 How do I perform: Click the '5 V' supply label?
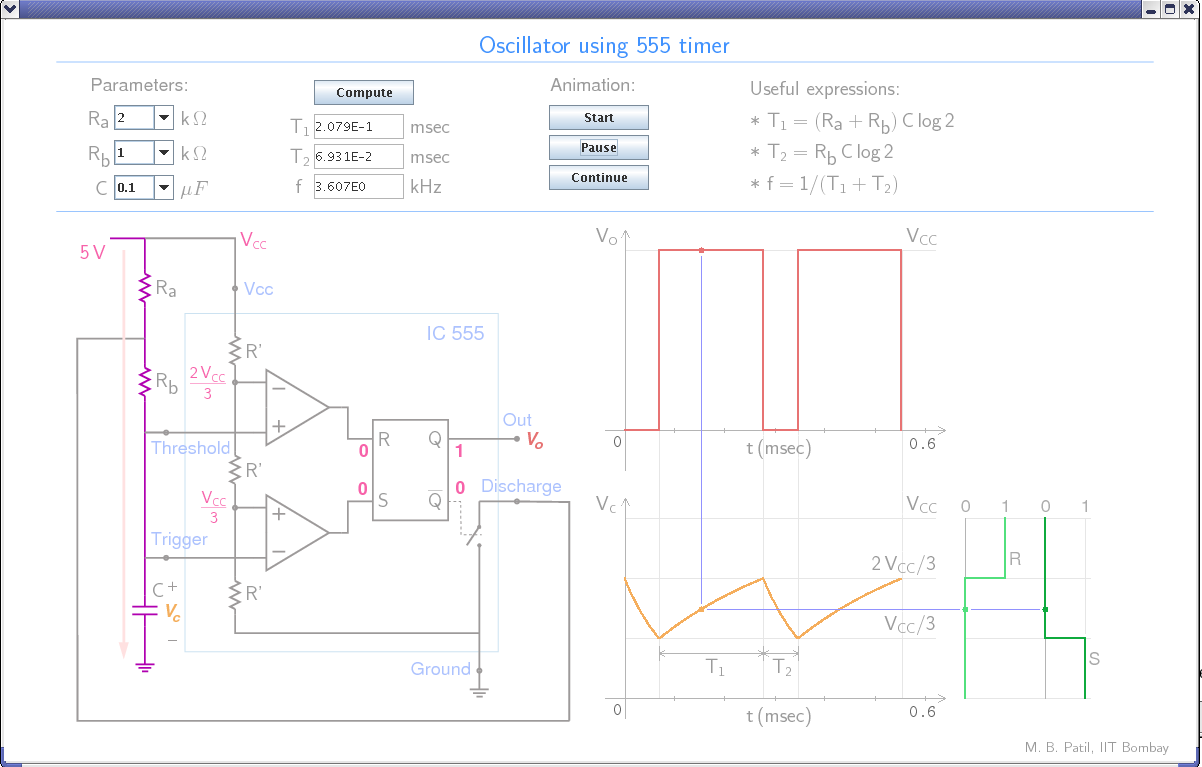click(x=92, y=253)
